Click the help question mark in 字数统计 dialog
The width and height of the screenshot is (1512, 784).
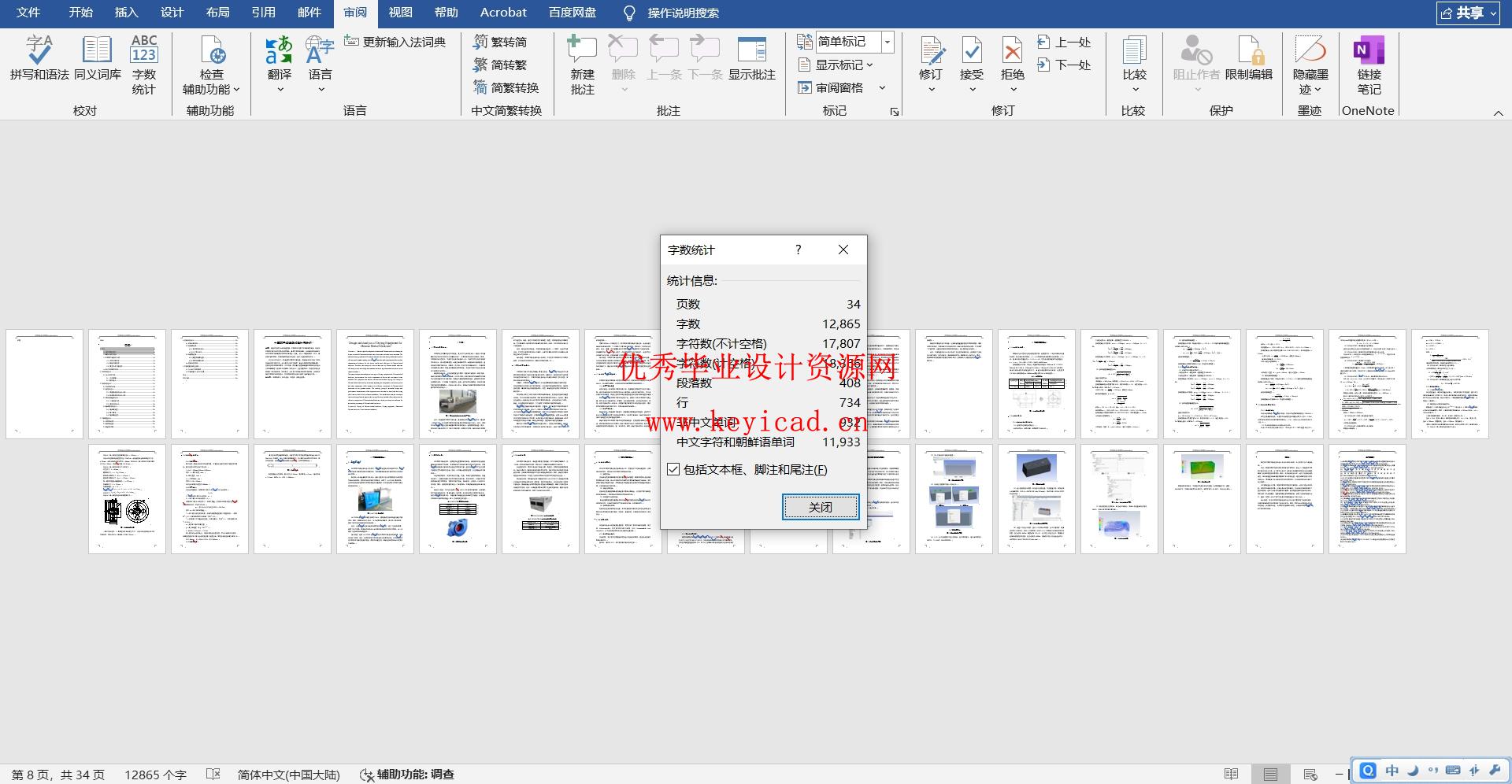(798, 250)
